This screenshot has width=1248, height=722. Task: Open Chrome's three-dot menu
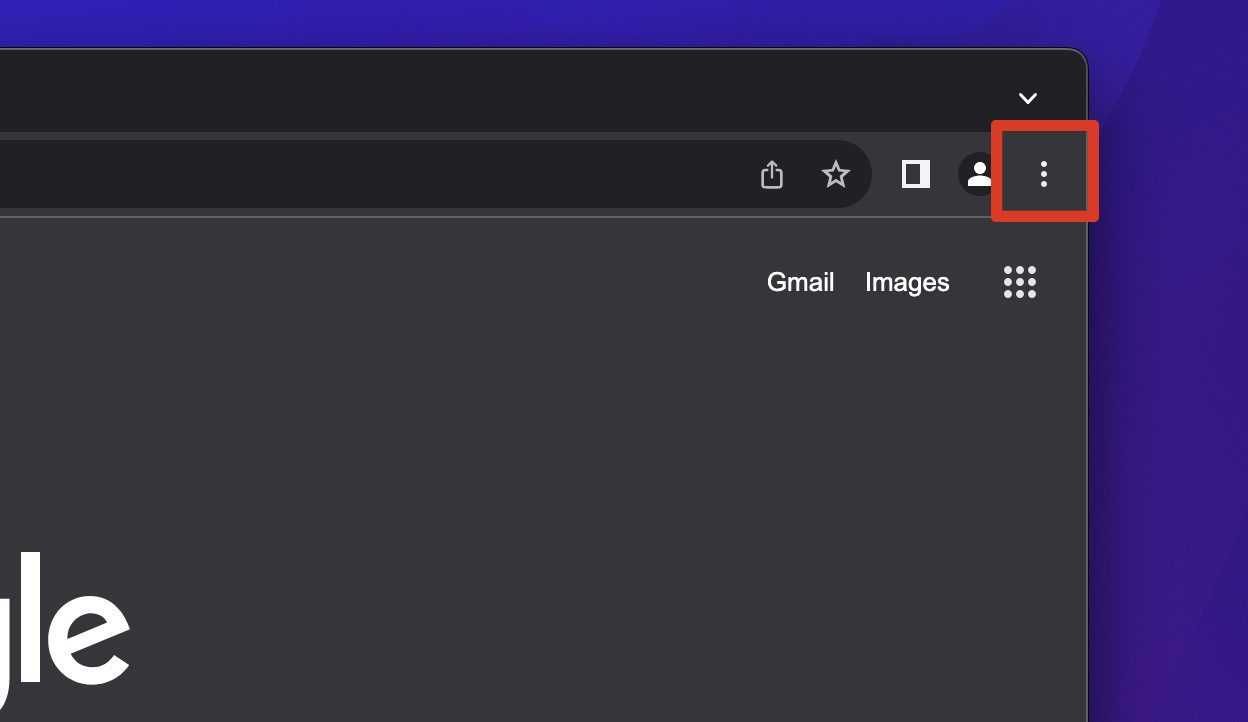point(1043,174)
